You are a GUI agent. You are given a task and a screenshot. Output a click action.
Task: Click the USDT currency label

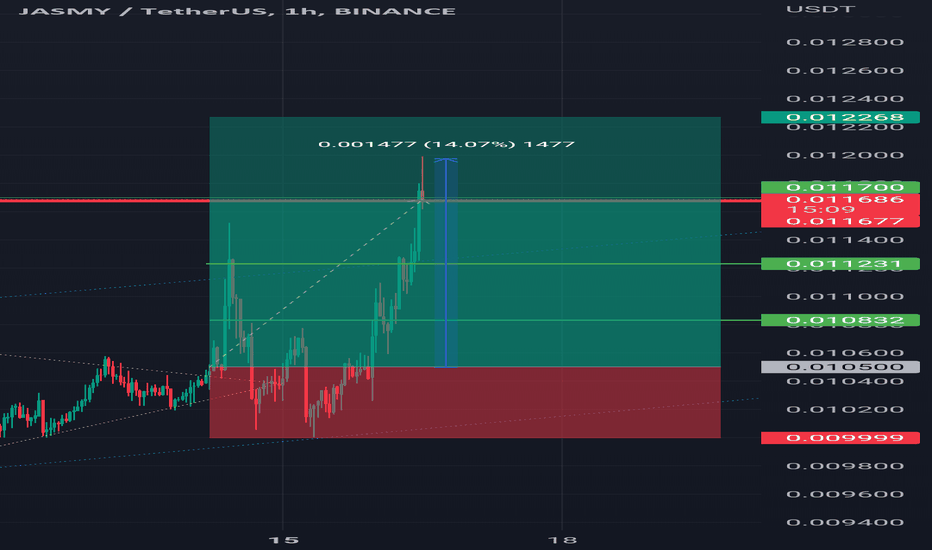[x=821, y=9]
